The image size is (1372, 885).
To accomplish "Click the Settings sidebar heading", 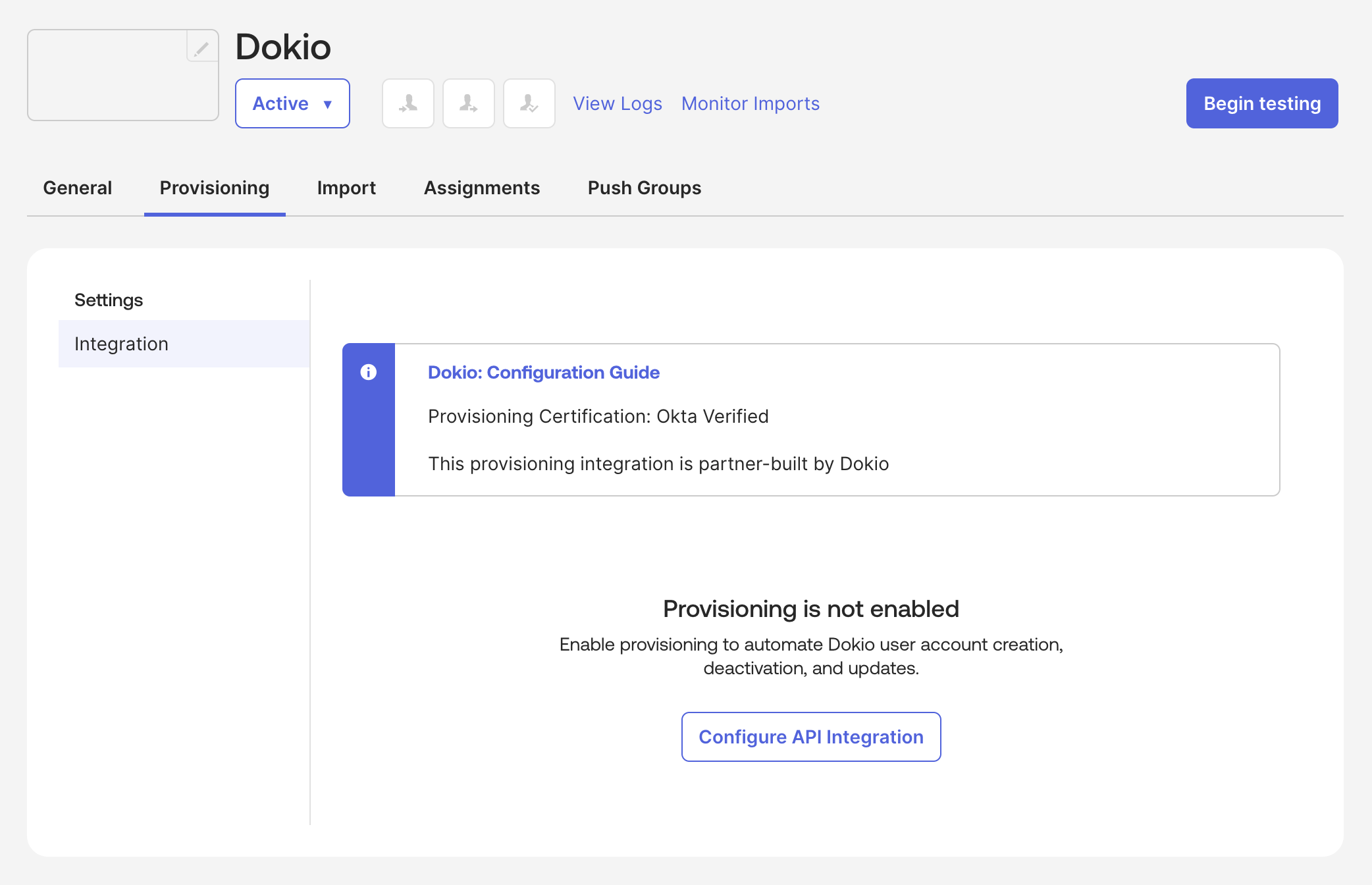I will (109, 300).
